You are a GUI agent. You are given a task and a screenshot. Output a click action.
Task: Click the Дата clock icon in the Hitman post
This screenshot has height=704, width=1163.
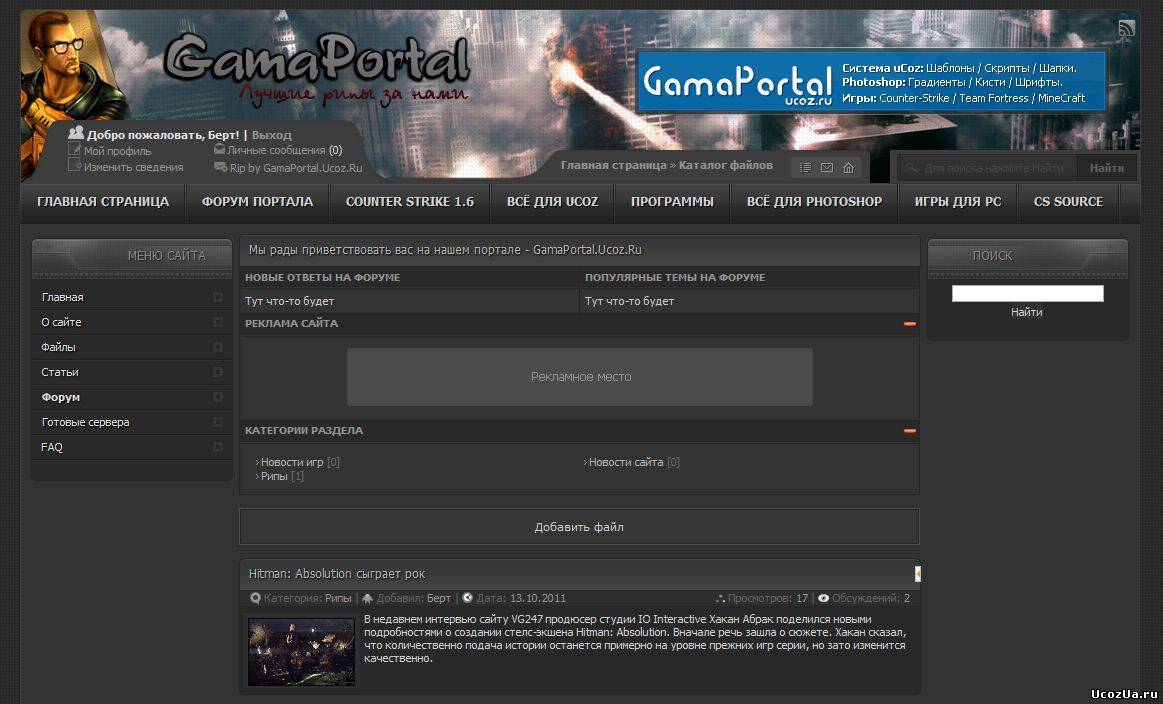(x=467, y=598)
